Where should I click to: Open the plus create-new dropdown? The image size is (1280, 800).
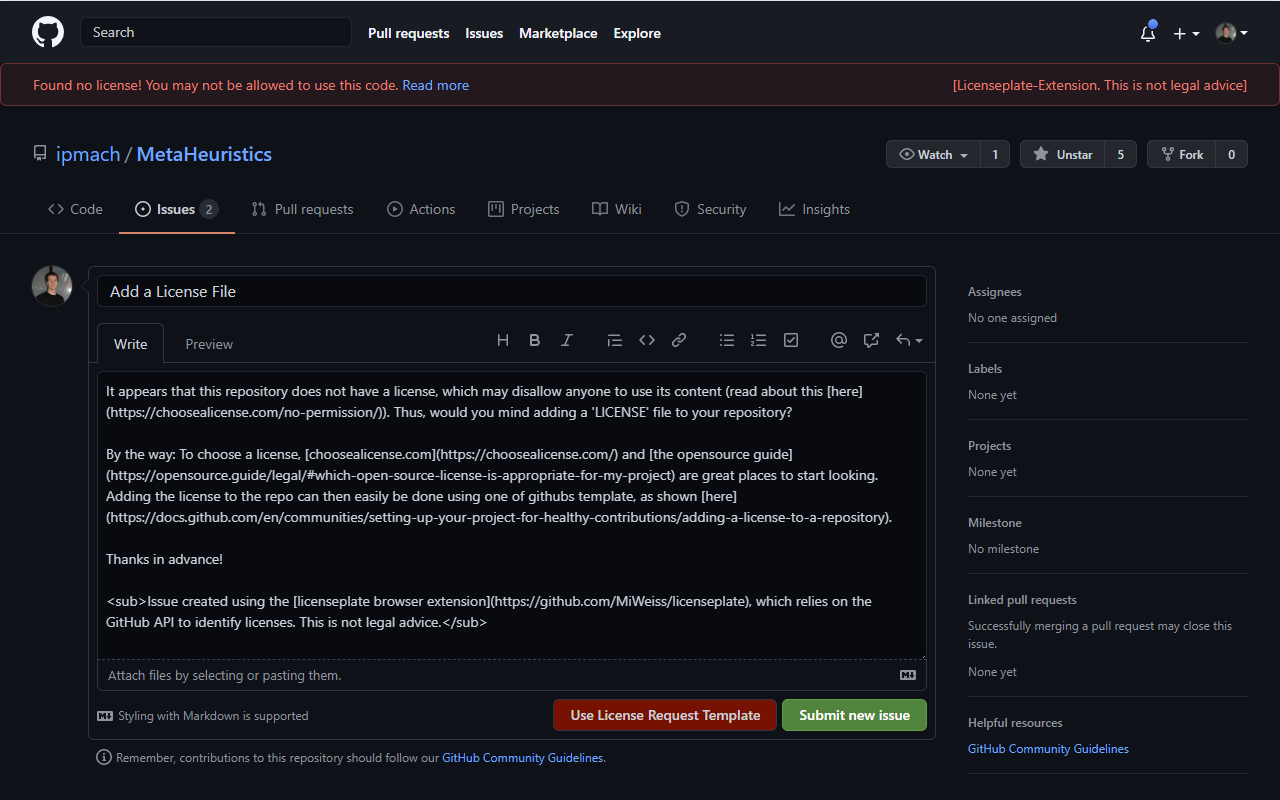click(x=1186, y=33)
